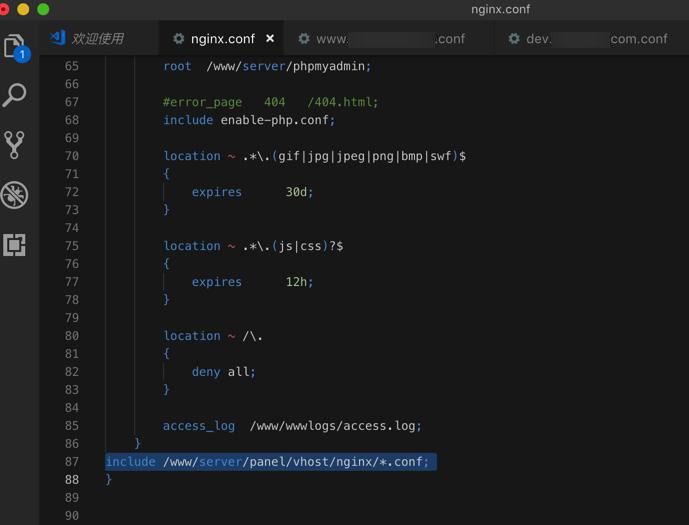Image resolution: width=689 pixels, height=525 pixels.
Task: Click the '30d;' expires value
Action: pyautogui.click(x=299, y=192)
